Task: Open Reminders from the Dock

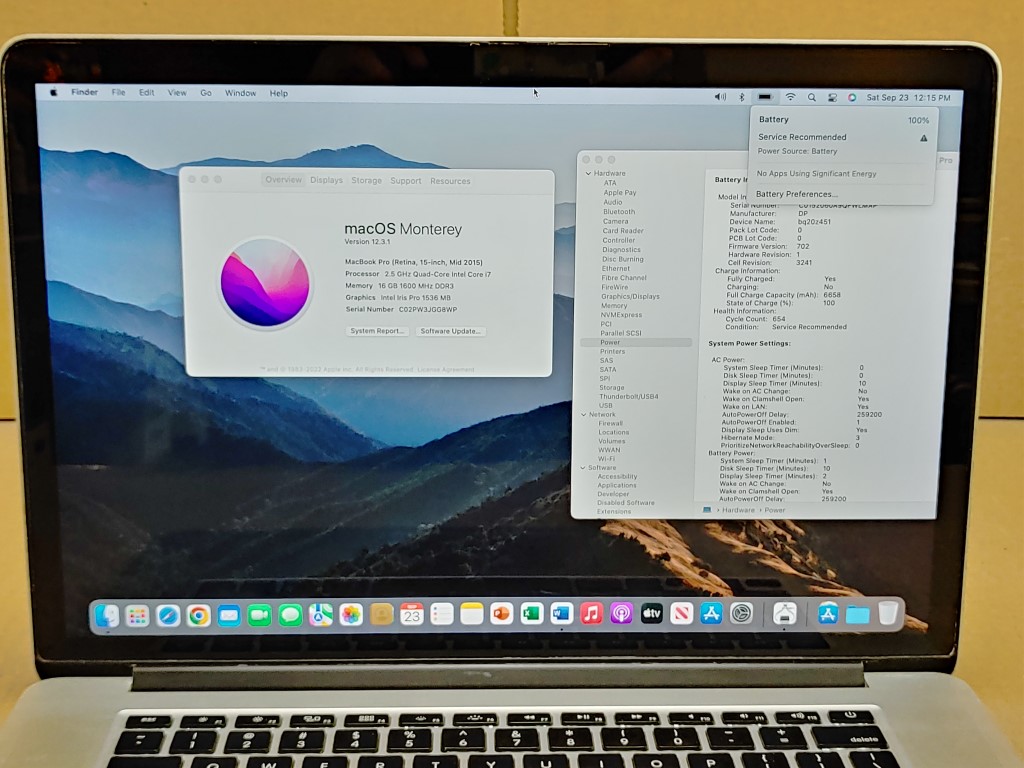Action: (442, 615)
